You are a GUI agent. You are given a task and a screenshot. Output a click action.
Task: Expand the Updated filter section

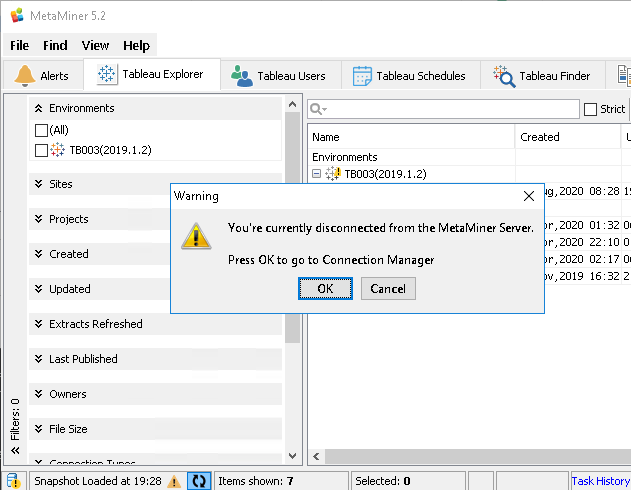39,289
